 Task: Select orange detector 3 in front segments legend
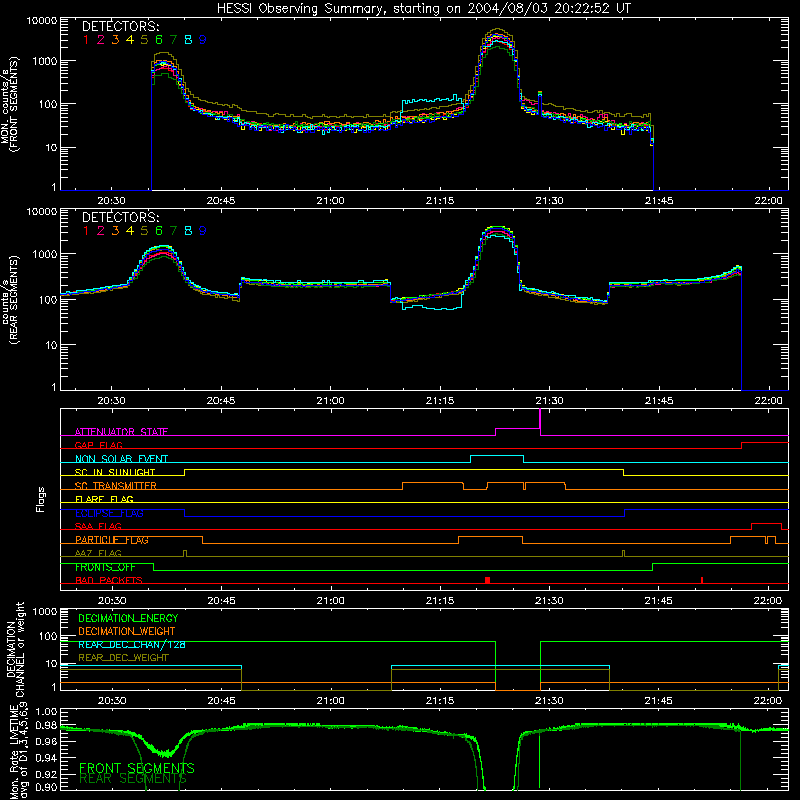pos(115,40)
